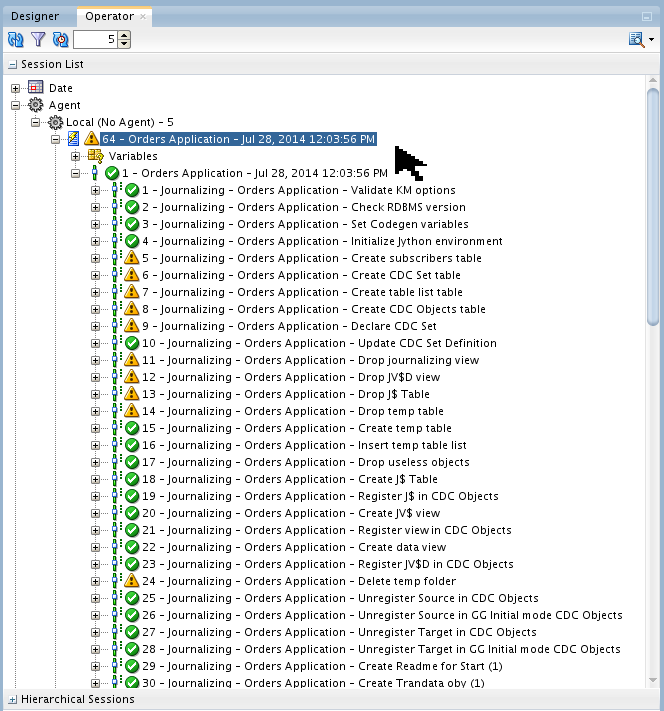Screen dimensions: 664x711
Task: Click green success icon on step 10
Action: 132,343
